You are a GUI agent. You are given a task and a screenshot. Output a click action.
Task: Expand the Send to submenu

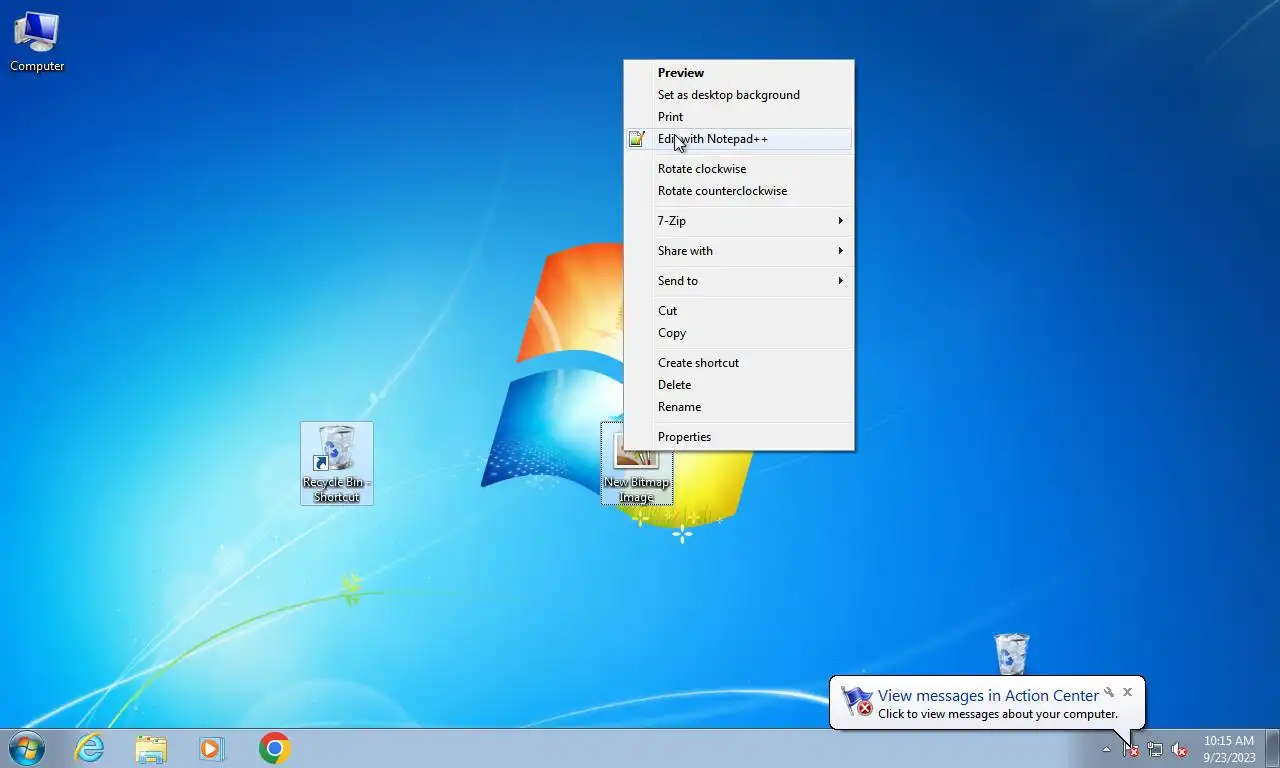739,281
